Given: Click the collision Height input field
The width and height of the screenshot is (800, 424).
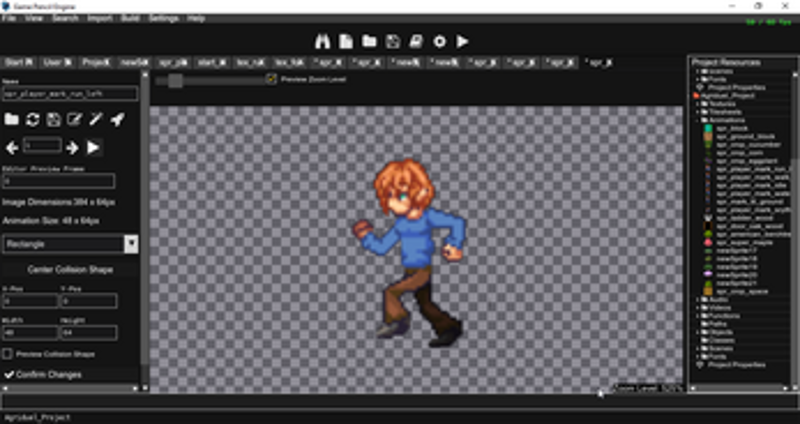Looking at the screenshot, I should [x=89, y=333].
